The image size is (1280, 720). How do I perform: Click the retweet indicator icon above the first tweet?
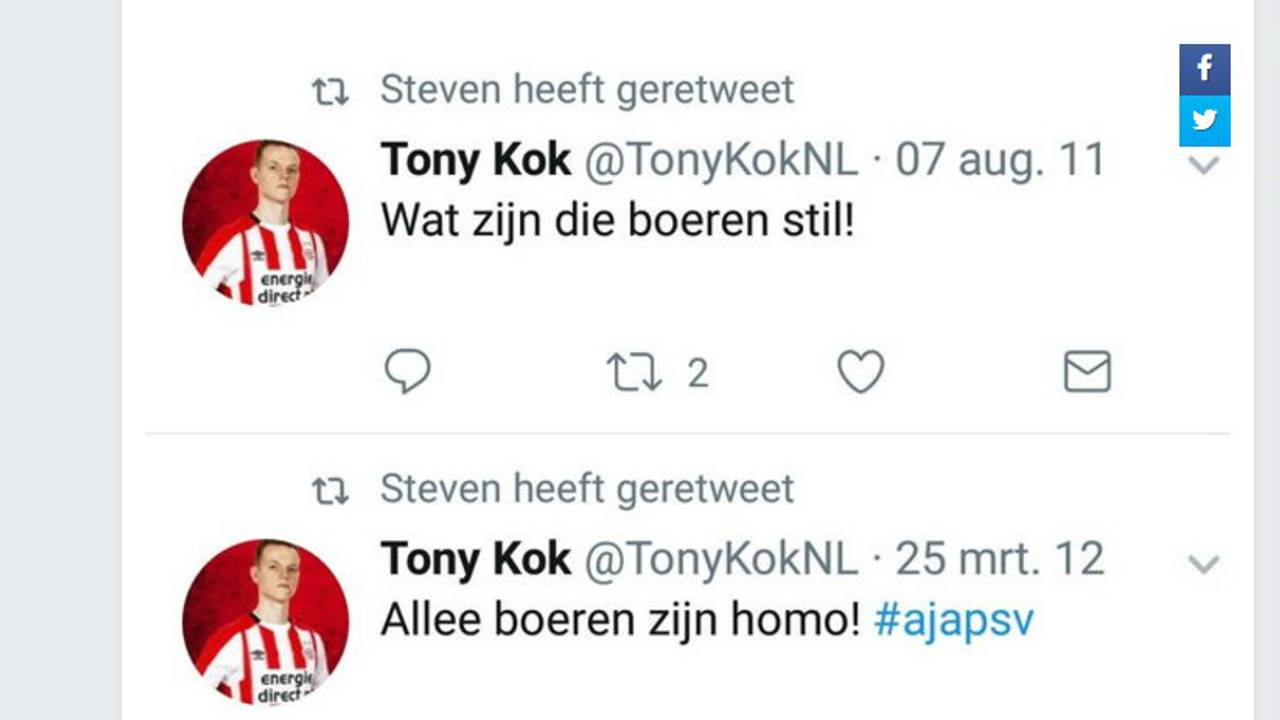330,92
